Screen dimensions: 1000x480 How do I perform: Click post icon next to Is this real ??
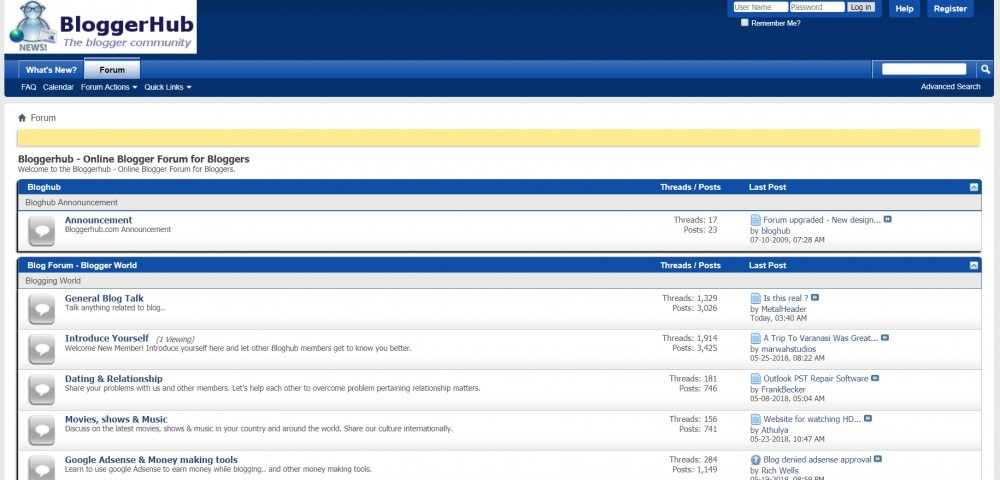point(756,298)
